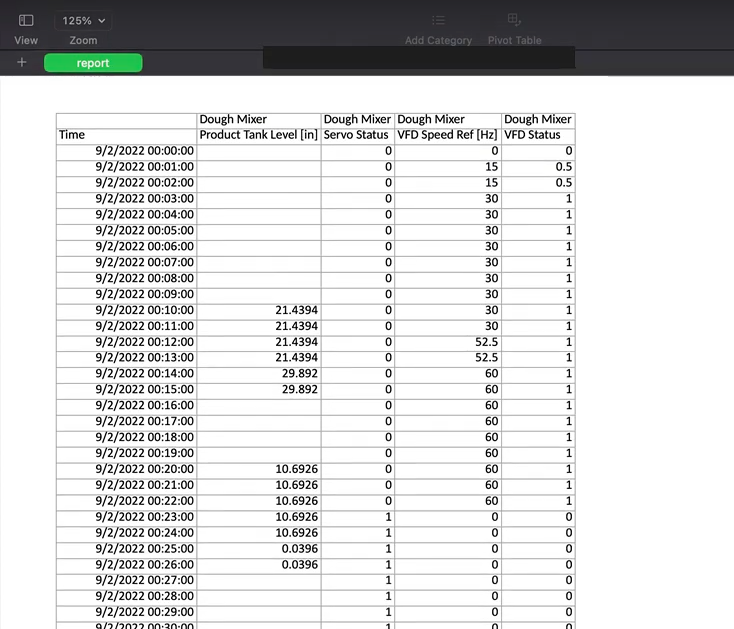Select the cell 9/2/2022 00:17:00
Viewport: 734px width, 629px height.
126,421
